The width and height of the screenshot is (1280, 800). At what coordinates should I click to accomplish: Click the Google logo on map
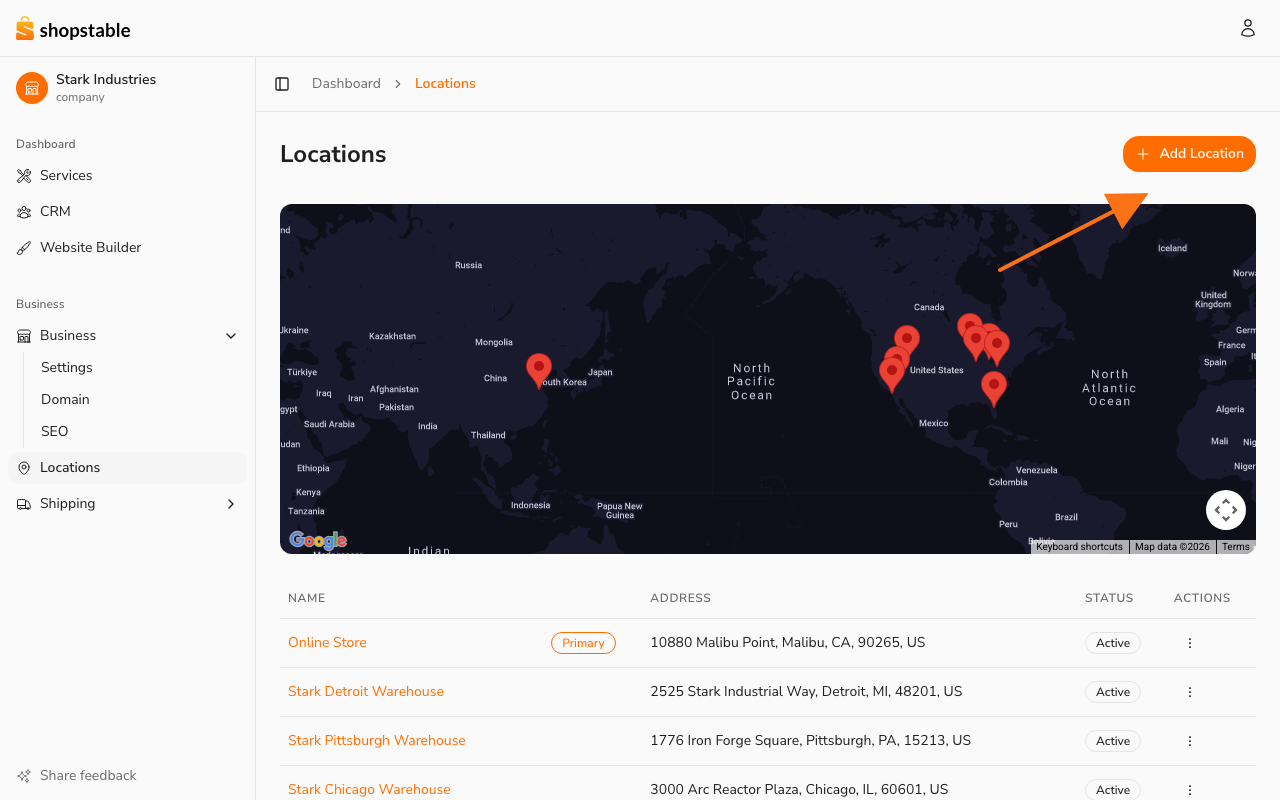pos(318,540)
